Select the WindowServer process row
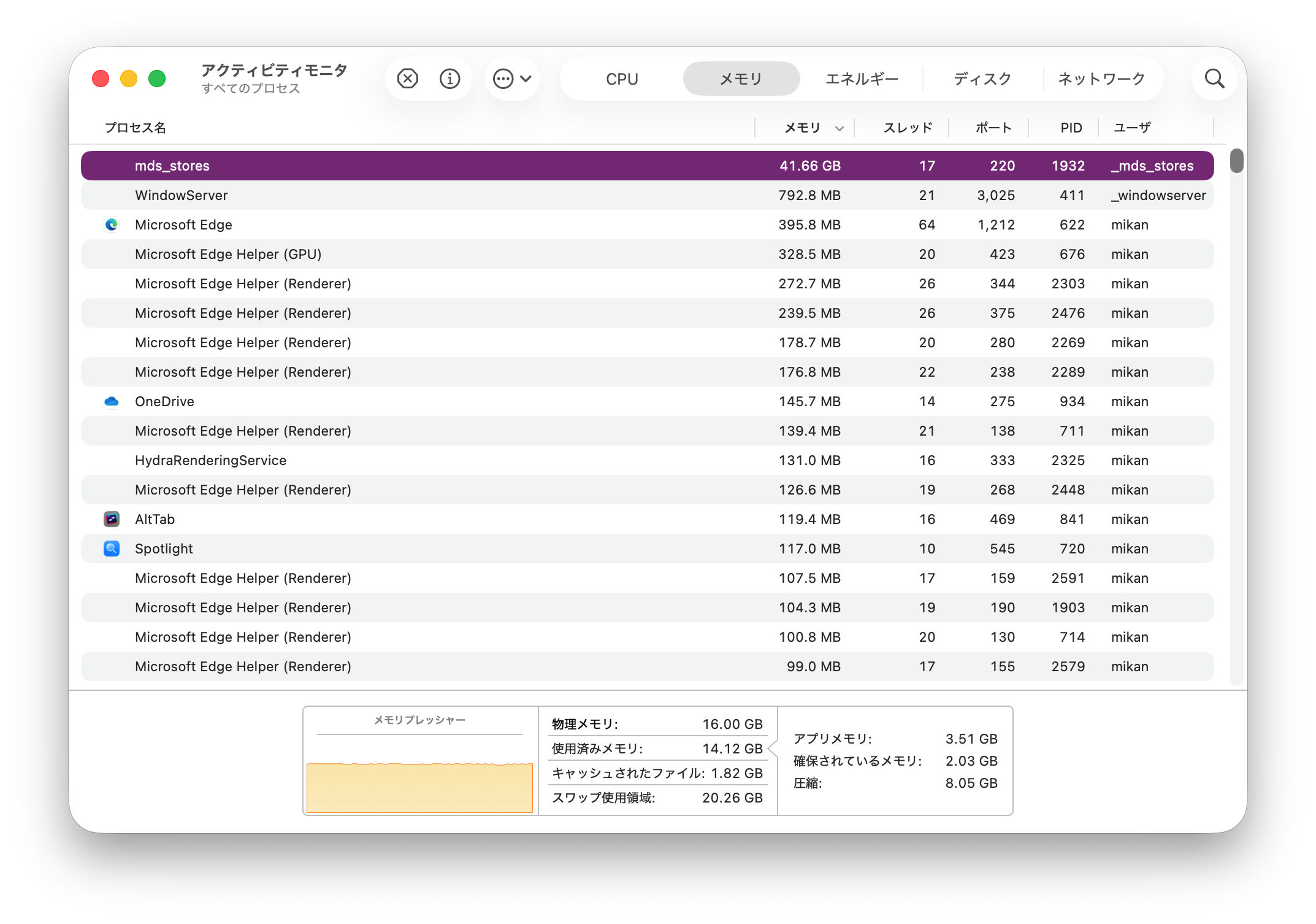This screenshot has height=924, width=1316. (x=429, y=195)
